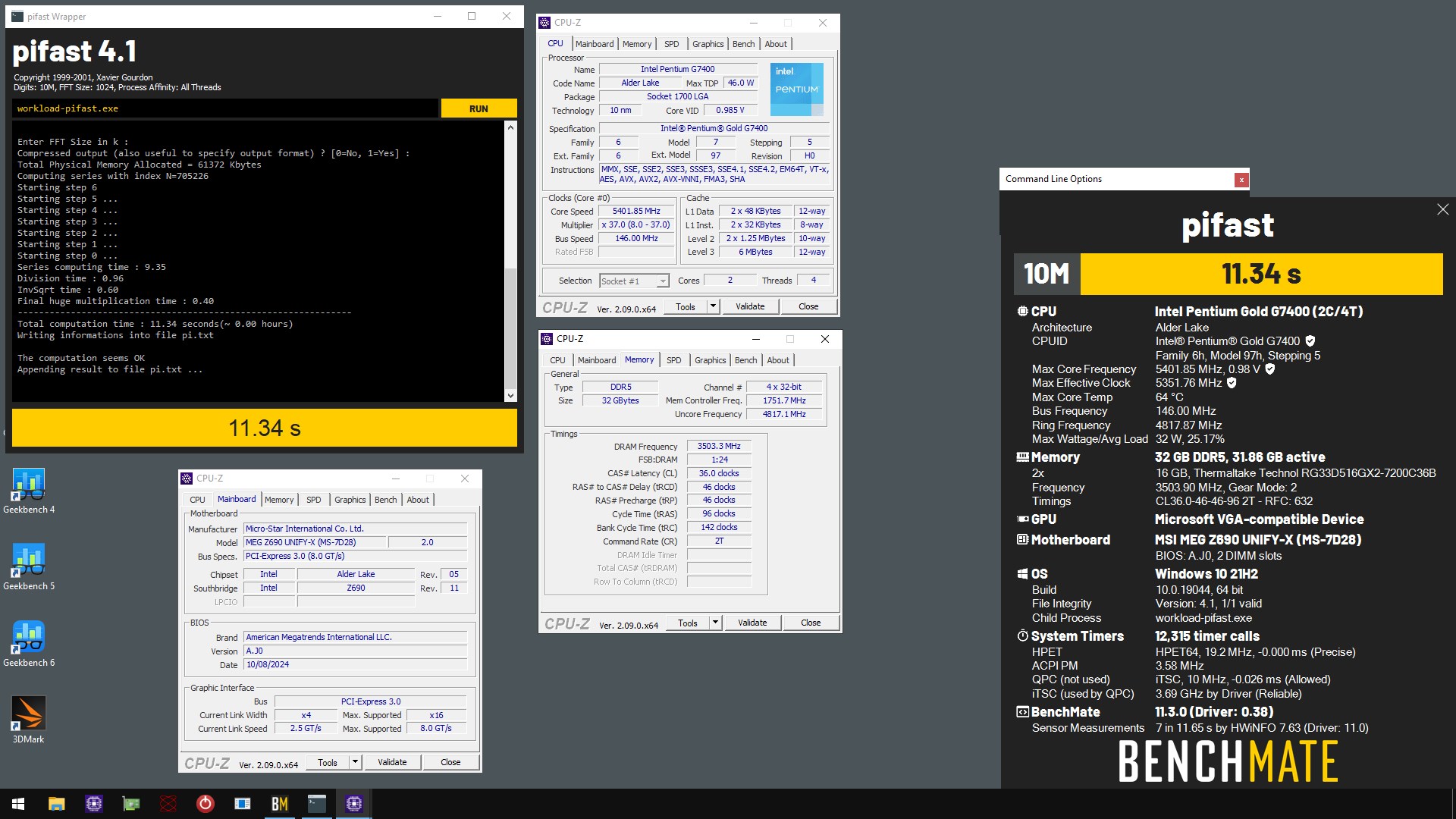Click Validate in CPU-Z Memory window
The width and height of the screenshot is (1456, 819).
(752, 623)
